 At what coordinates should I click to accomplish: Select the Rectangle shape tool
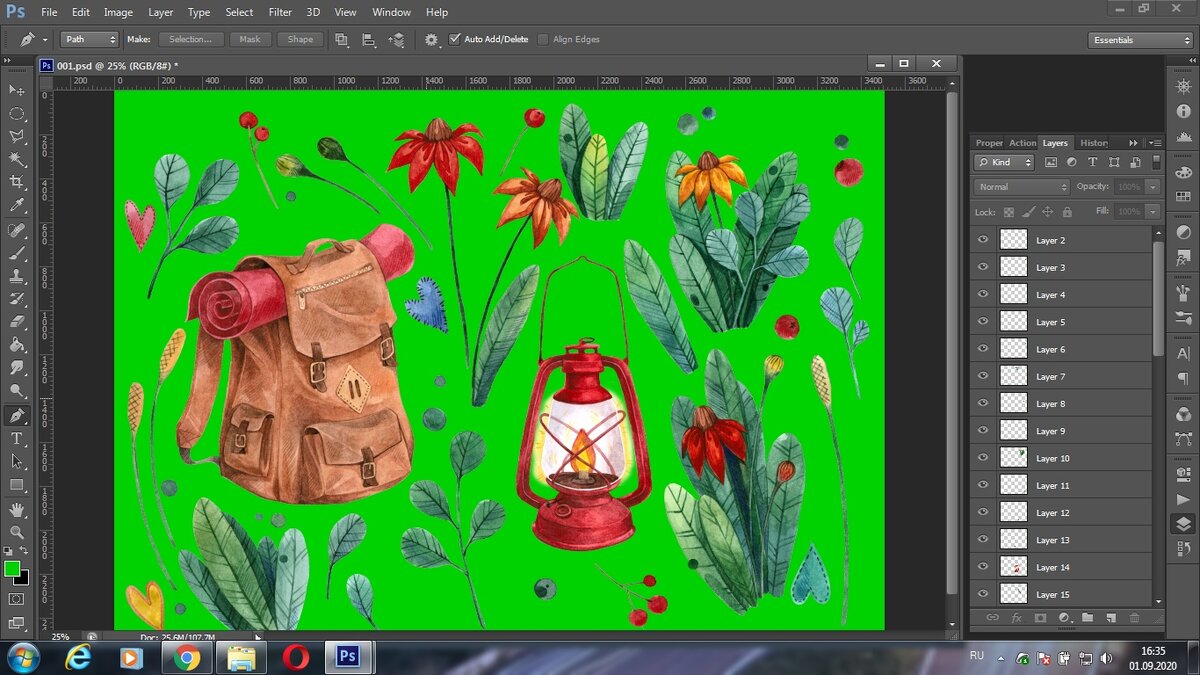[17, 484]
